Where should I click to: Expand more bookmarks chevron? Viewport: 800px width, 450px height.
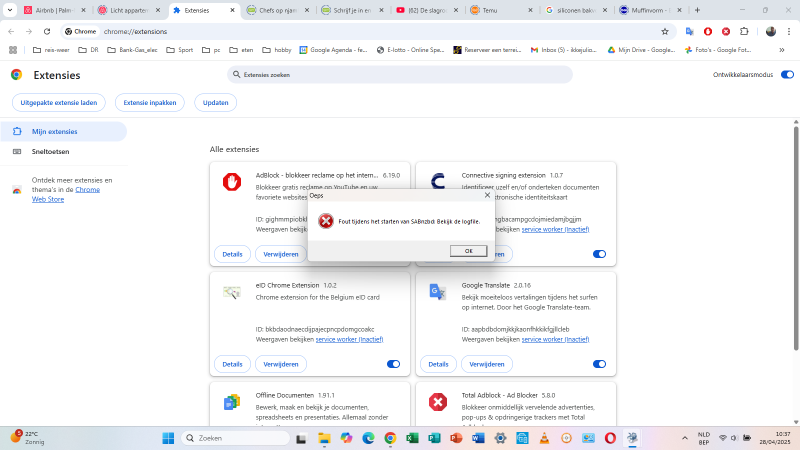(782, 50)
